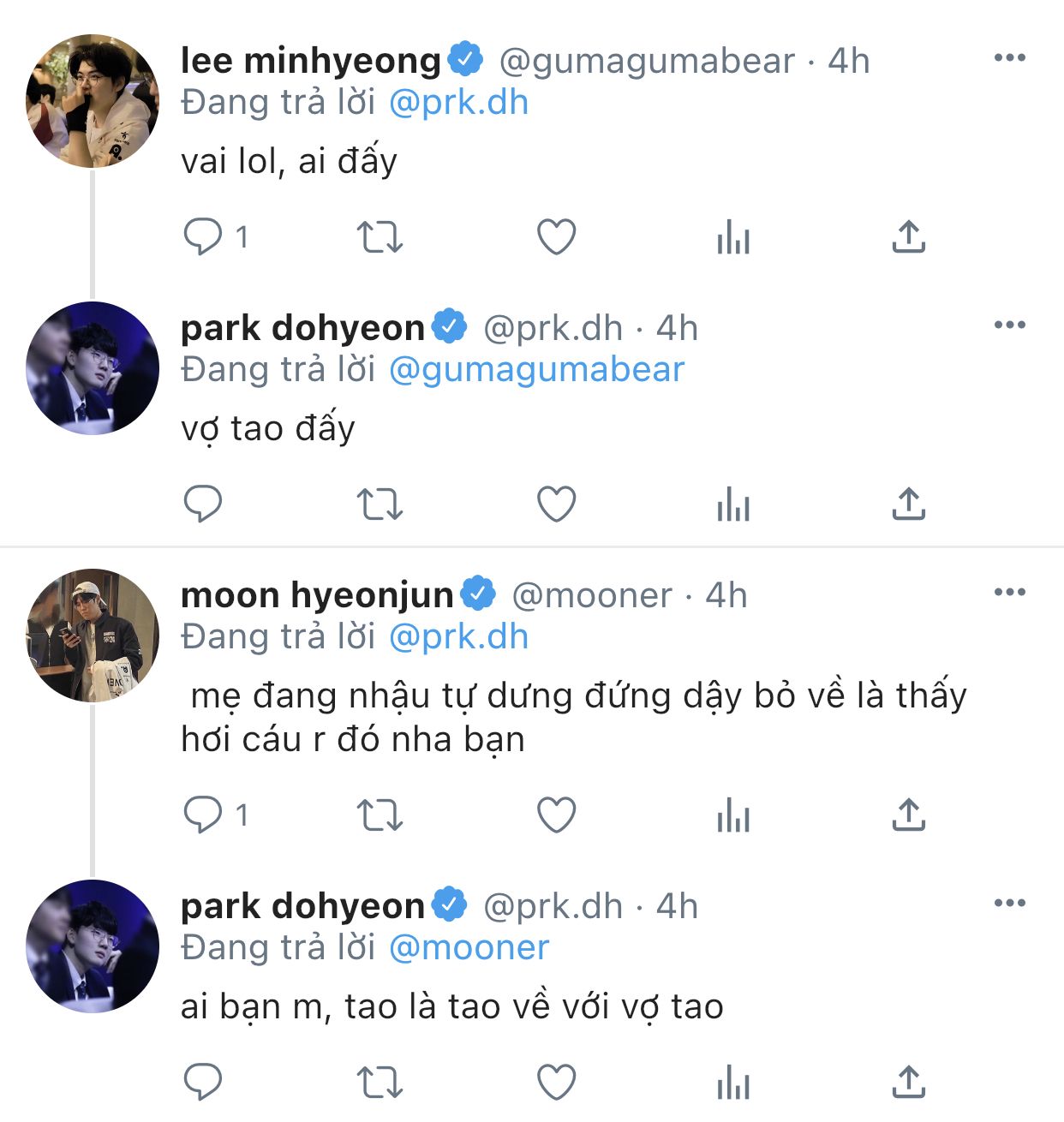Open lee minhyeong's profile picture

(x=93, y=101)
